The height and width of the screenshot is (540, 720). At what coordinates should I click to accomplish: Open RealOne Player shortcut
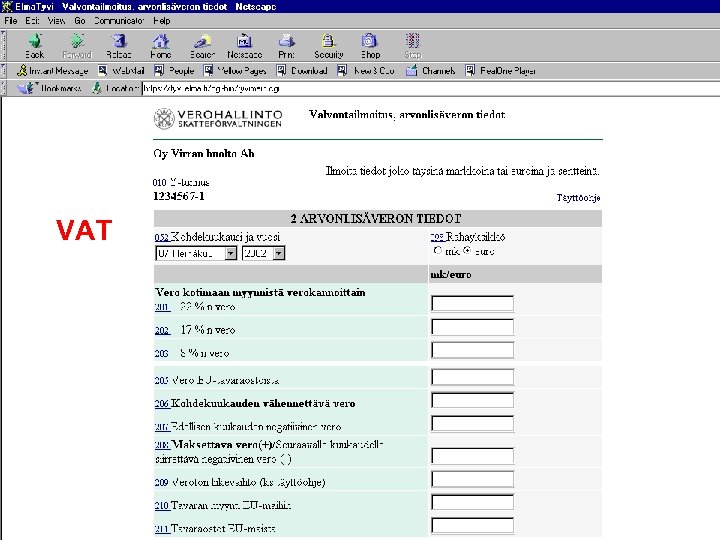[501, 71]
